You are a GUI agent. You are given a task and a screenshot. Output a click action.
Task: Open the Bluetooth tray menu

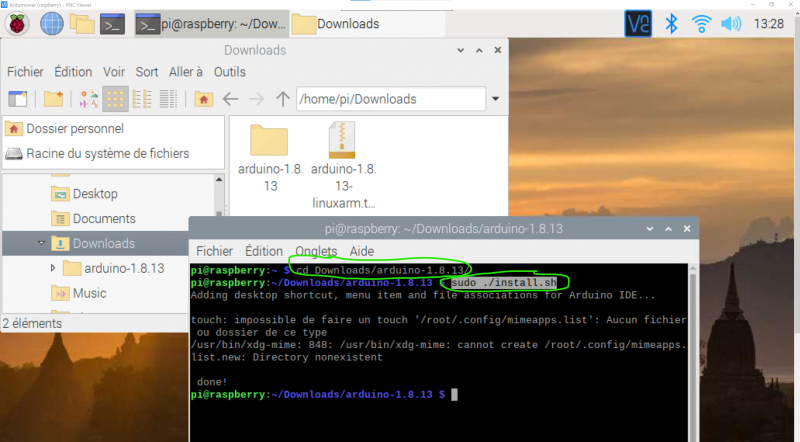click(671, 23)
